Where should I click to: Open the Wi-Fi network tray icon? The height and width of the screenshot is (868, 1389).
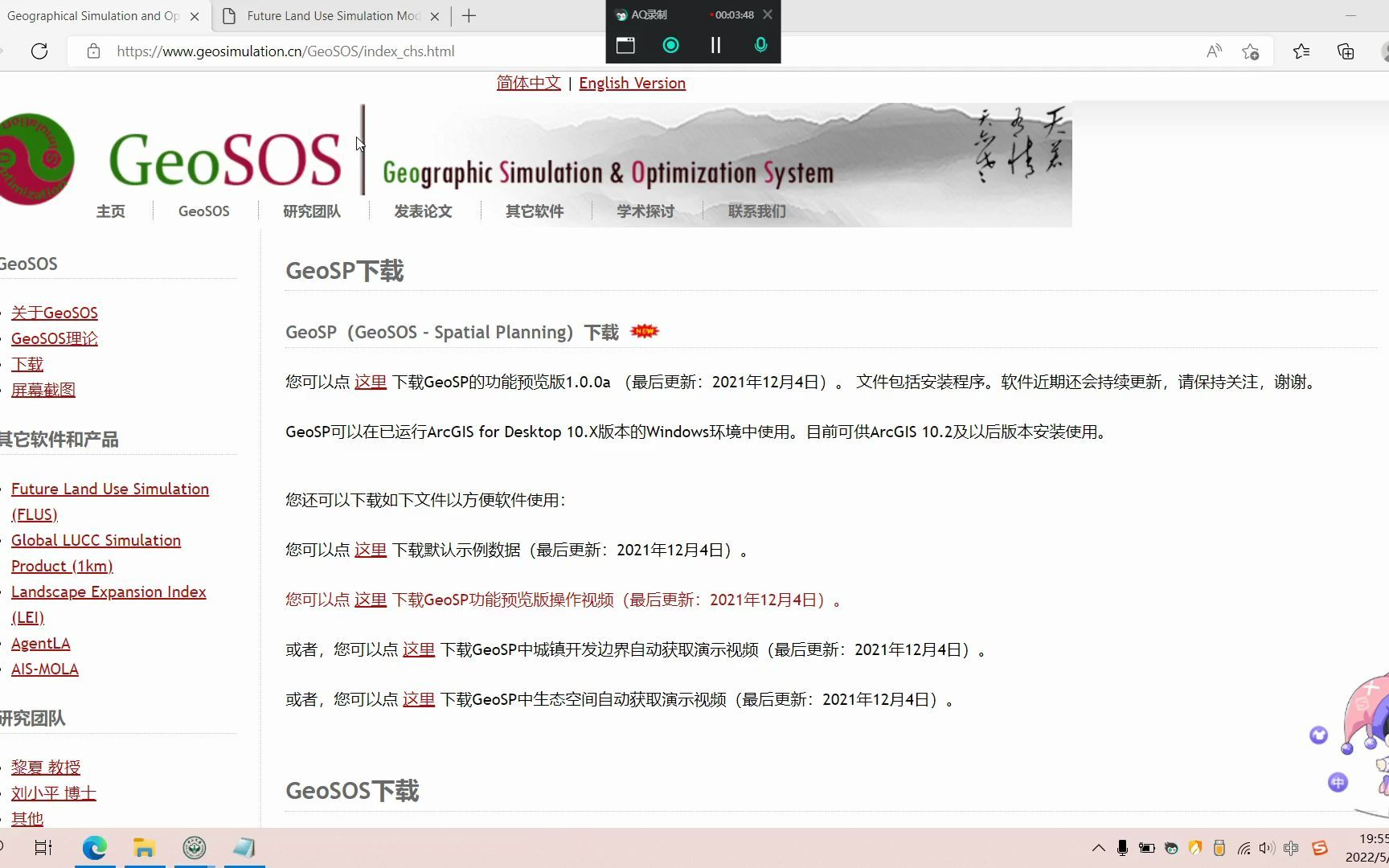click(1244, 848)
